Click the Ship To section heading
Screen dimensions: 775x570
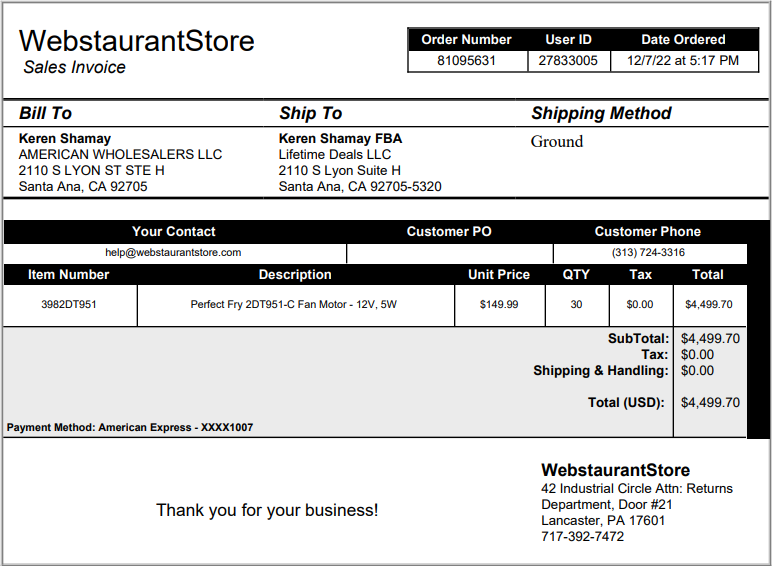click(x=311, y=114)
